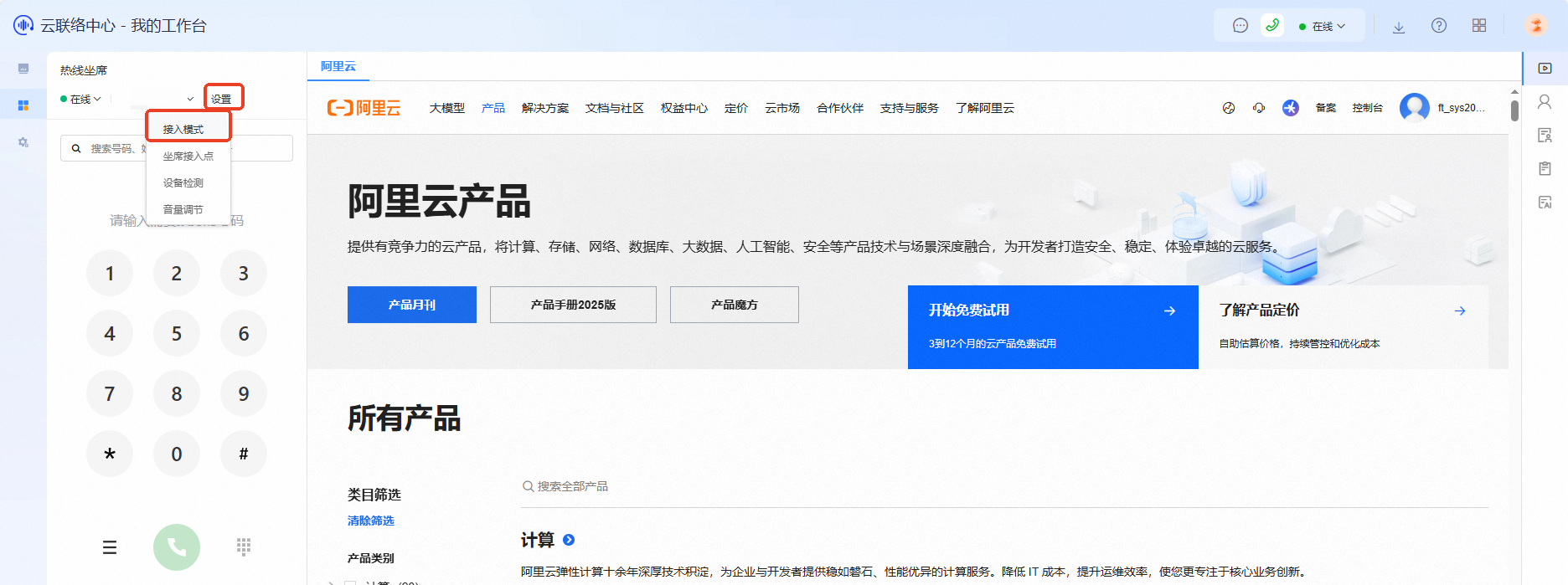1568x585 pixels.
Task: Click the globe language icon in Aliyun header
Action: 1229,108
